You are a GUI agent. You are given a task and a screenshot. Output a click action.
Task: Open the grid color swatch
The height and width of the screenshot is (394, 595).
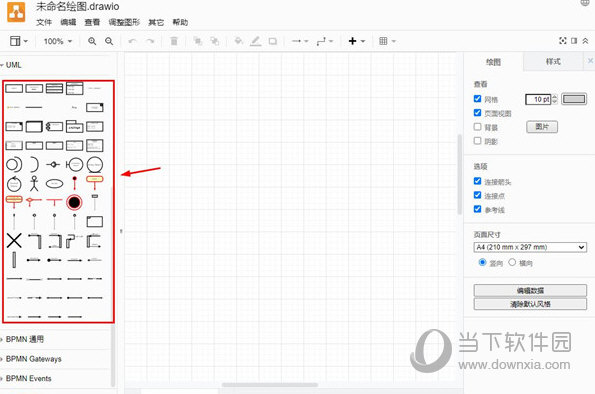click(574, 99)
